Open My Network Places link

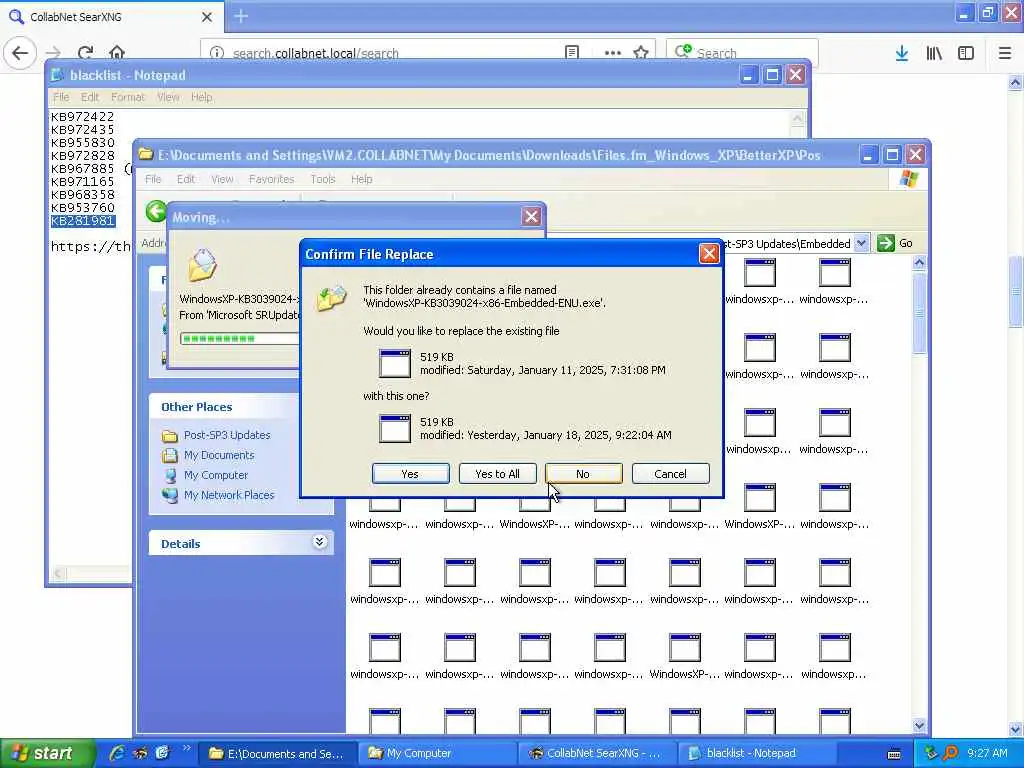pos(229,495)
